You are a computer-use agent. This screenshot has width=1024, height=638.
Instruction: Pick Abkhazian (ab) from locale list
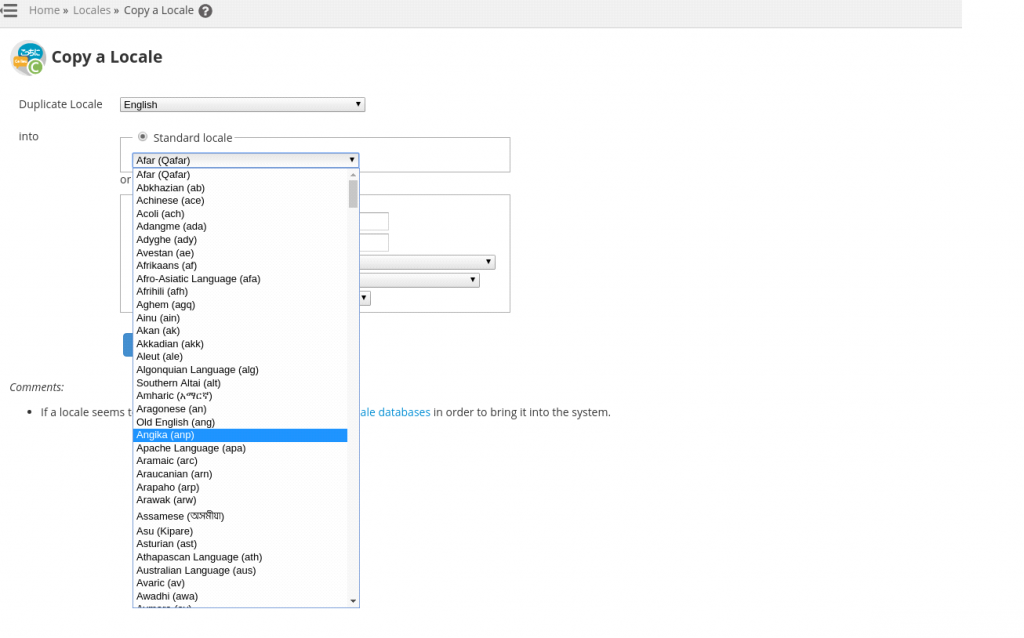pyautogui.click(x=170, y=188)
